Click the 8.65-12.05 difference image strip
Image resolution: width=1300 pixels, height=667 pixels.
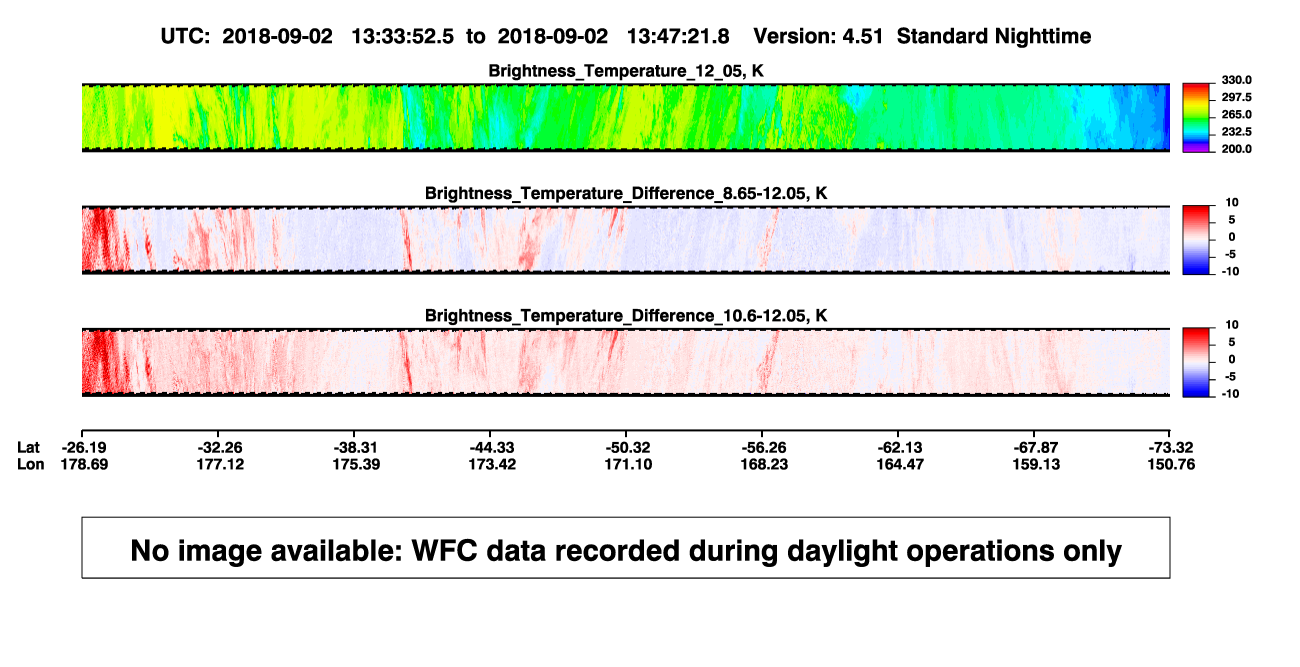(x=626, y=240)
